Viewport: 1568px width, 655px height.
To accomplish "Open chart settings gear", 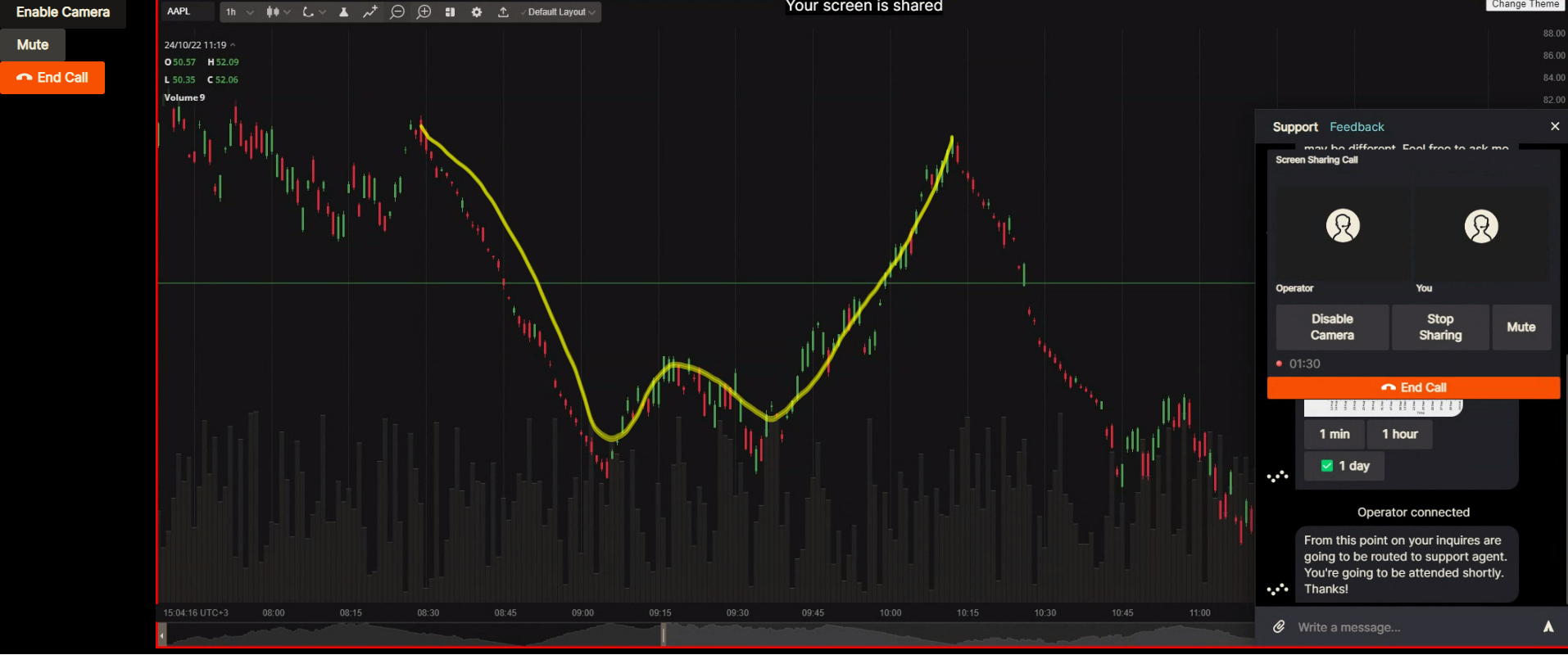I will [x=477, y=12].
